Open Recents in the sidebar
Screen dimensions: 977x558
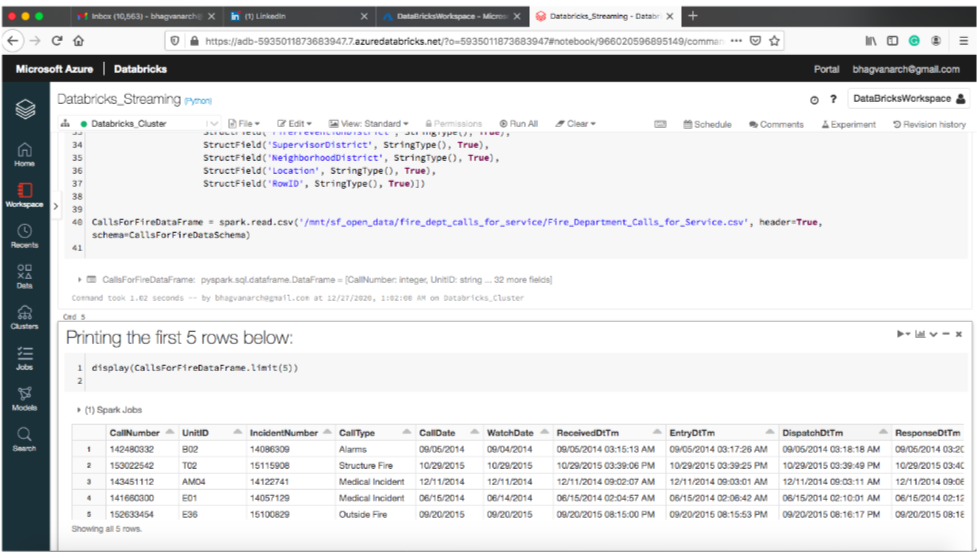tap(24, 236)
